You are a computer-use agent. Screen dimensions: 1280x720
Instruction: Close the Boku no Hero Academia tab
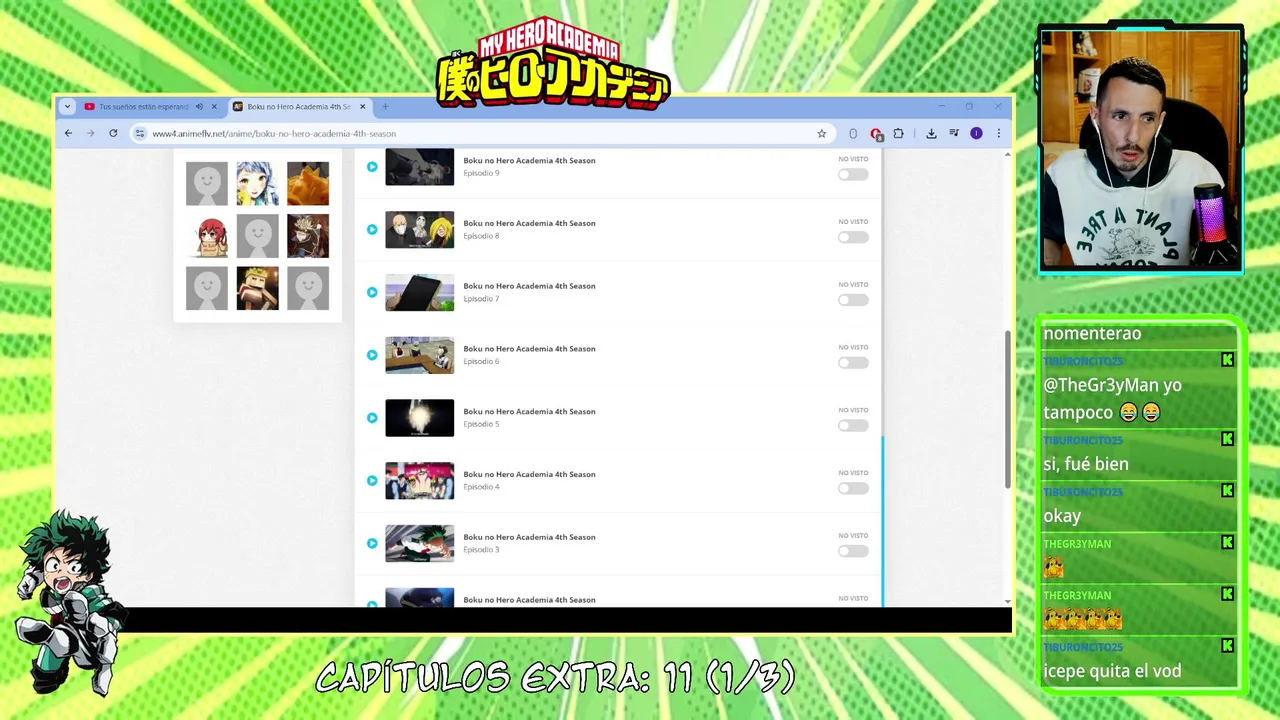point(363,107)
